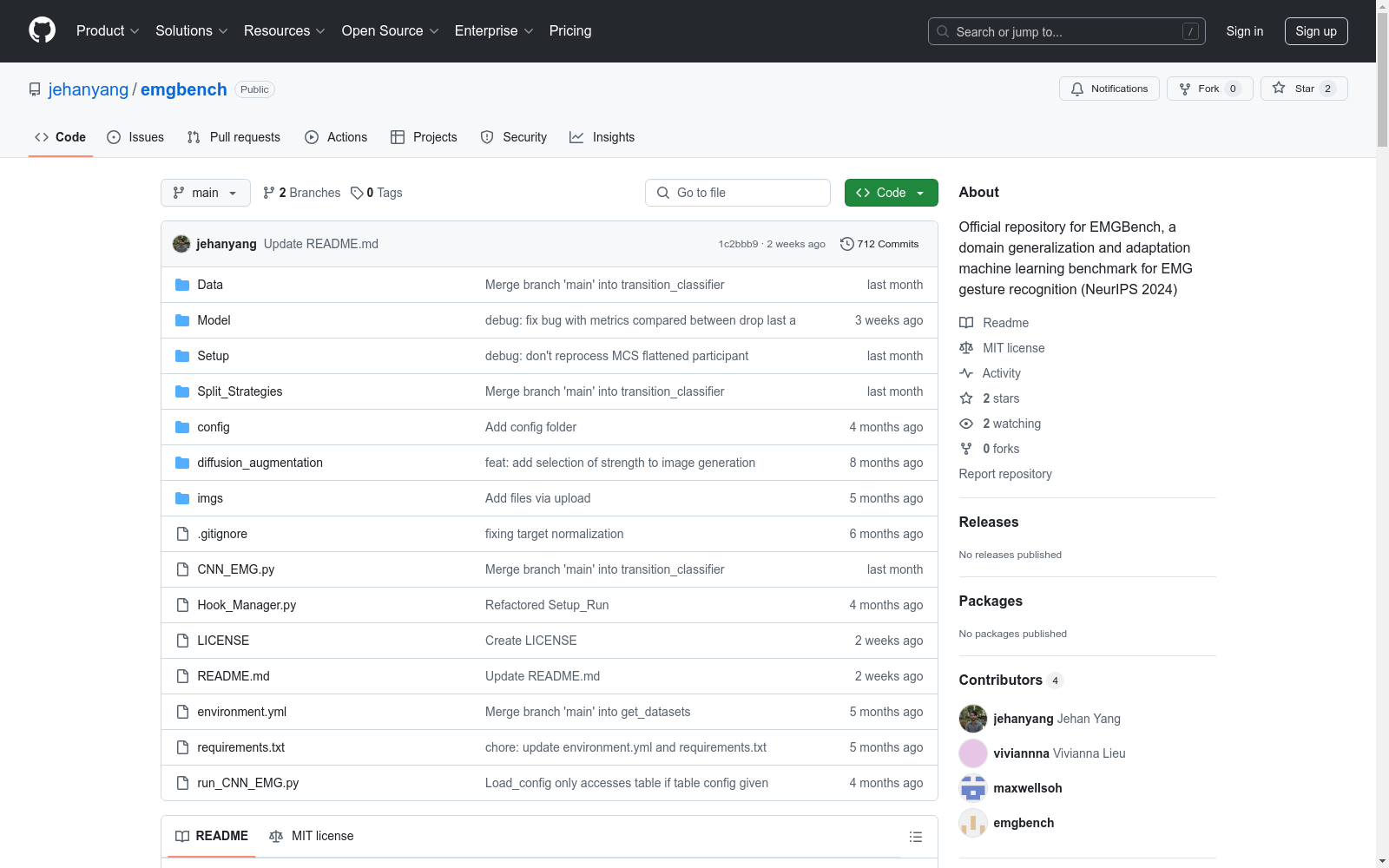Click the Sign in link
The width and height of the screenshot is (1389, 868).
point(1245,31)
